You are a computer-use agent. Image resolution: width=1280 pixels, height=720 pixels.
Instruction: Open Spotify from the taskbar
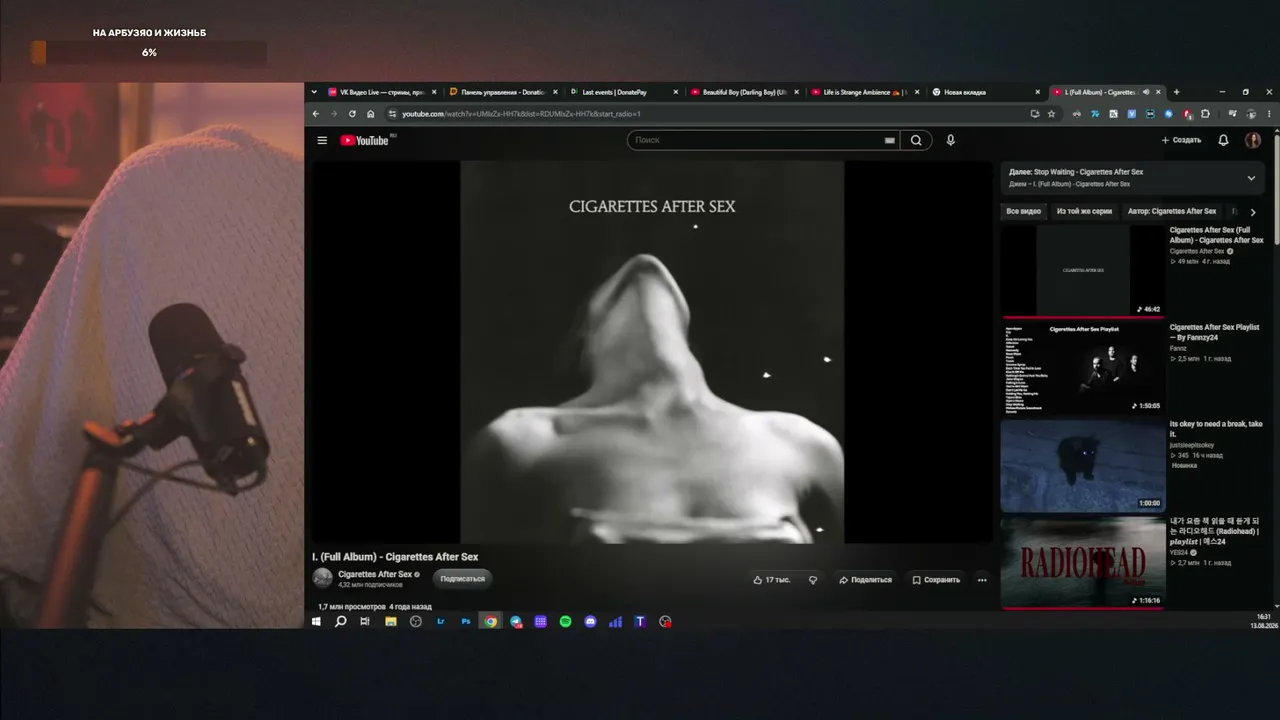point(565,621)
